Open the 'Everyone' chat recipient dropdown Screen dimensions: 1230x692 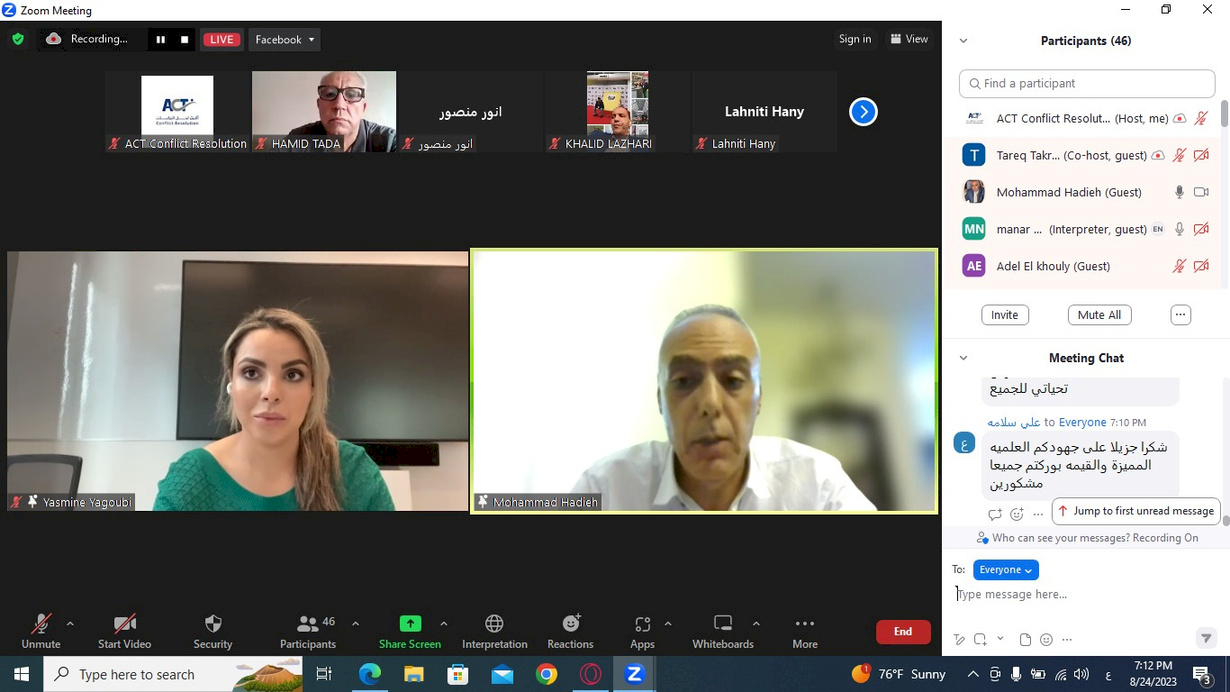[x=1005, y=569]
